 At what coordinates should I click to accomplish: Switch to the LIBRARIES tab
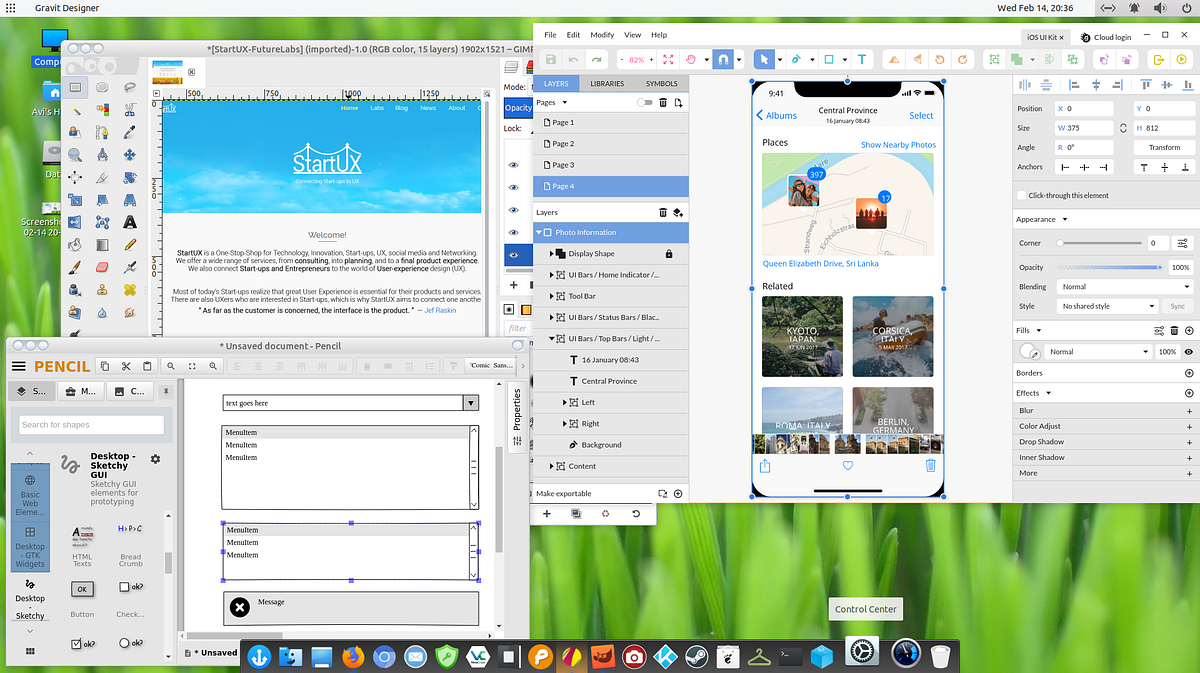coord(607,84)
